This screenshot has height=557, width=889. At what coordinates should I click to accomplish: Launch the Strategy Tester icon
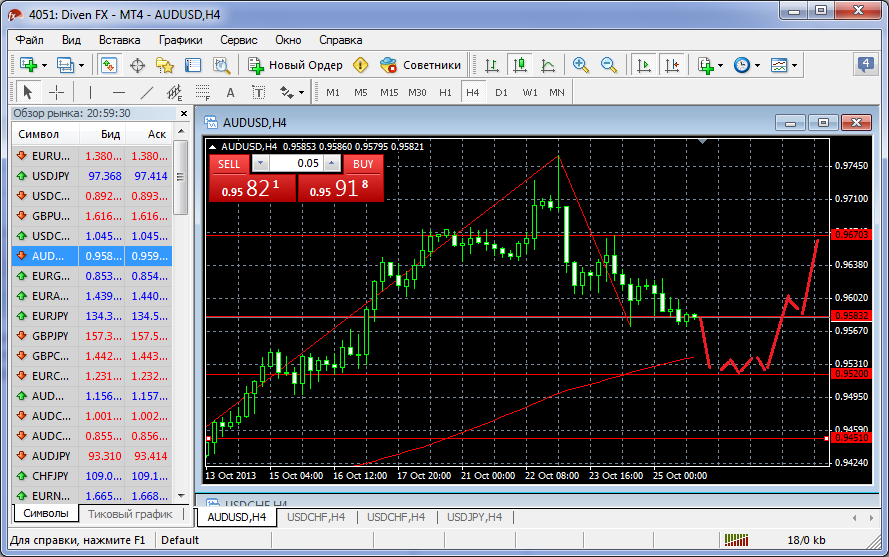(221, 65)
